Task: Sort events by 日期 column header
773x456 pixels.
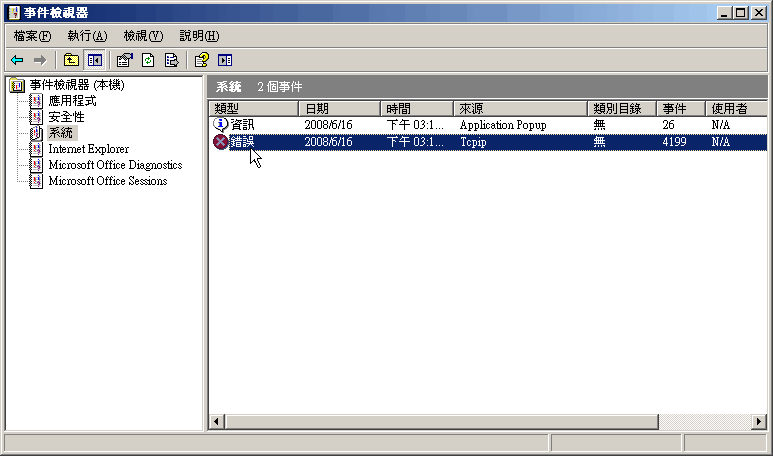Action: 340,108
